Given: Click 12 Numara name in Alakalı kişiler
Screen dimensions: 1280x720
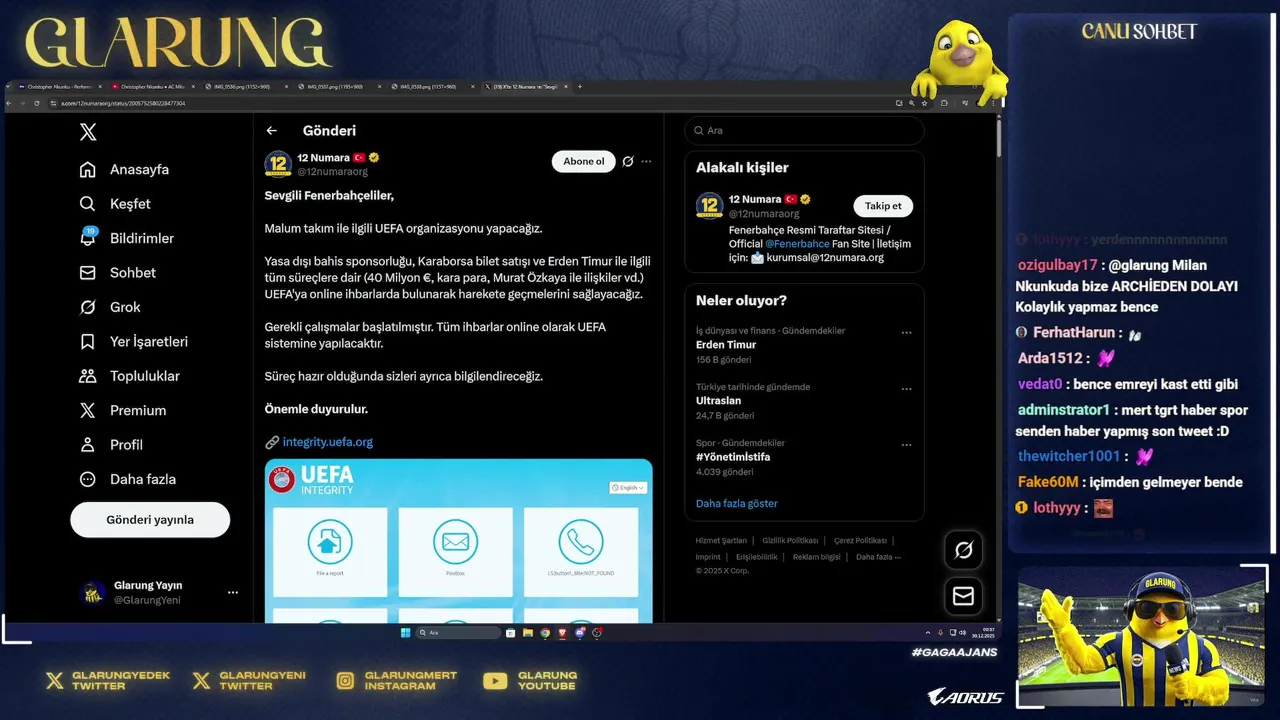Looking at the screenshot, I should 755,199.
